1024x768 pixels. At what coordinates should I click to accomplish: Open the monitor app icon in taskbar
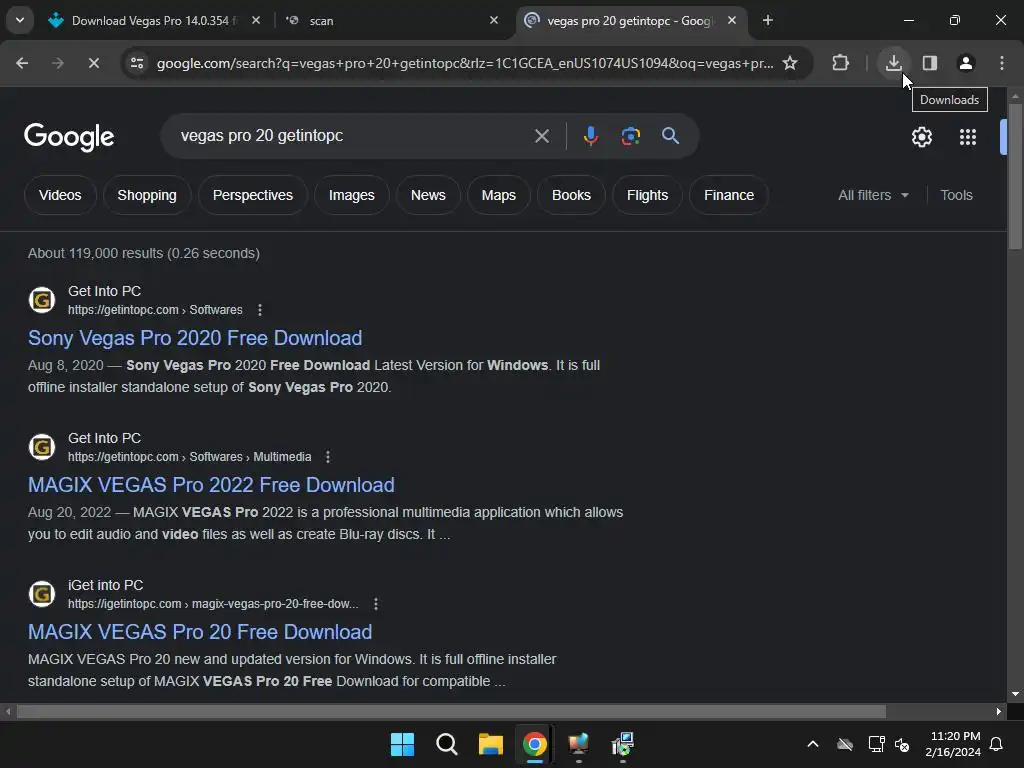tap(579, 744)
